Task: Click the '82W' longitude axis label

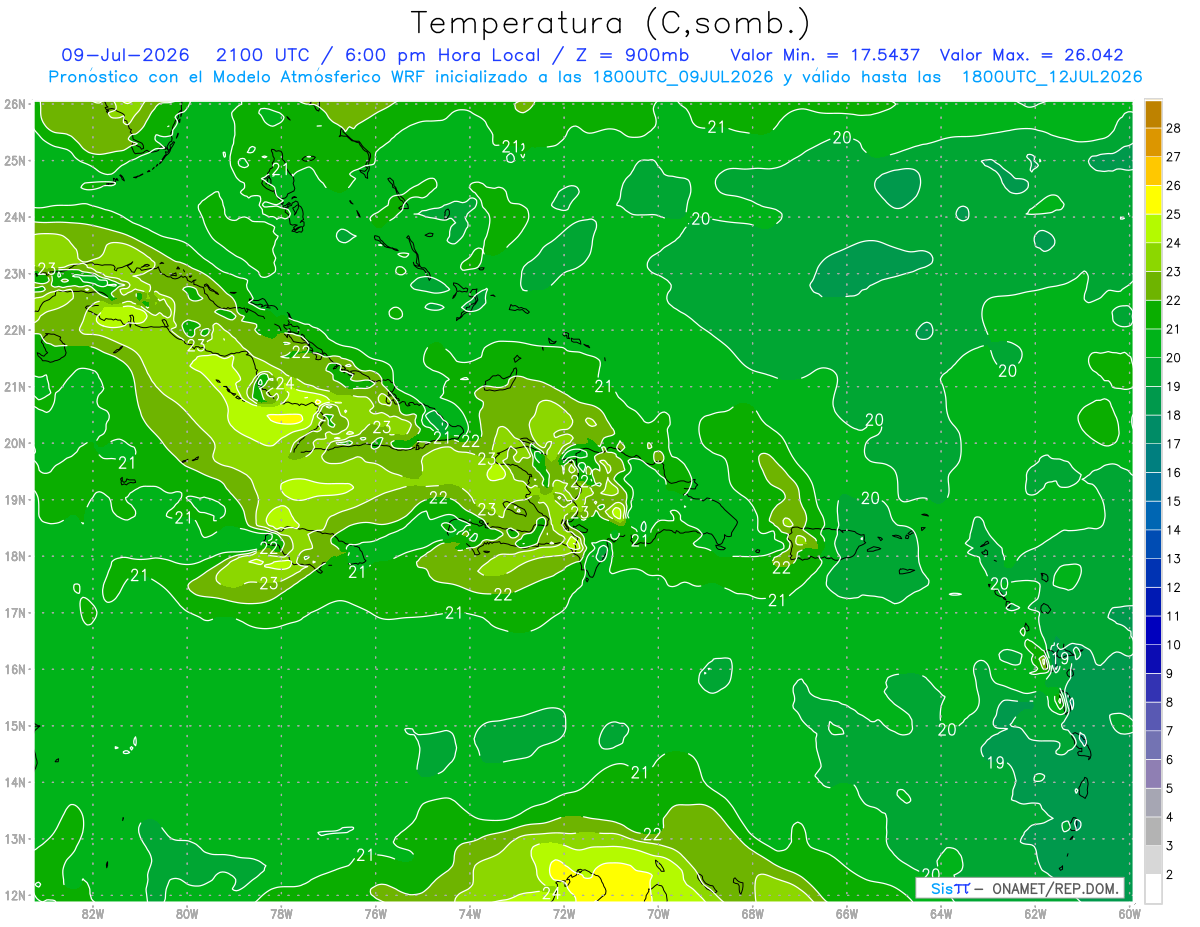Action: click(93, 913)
